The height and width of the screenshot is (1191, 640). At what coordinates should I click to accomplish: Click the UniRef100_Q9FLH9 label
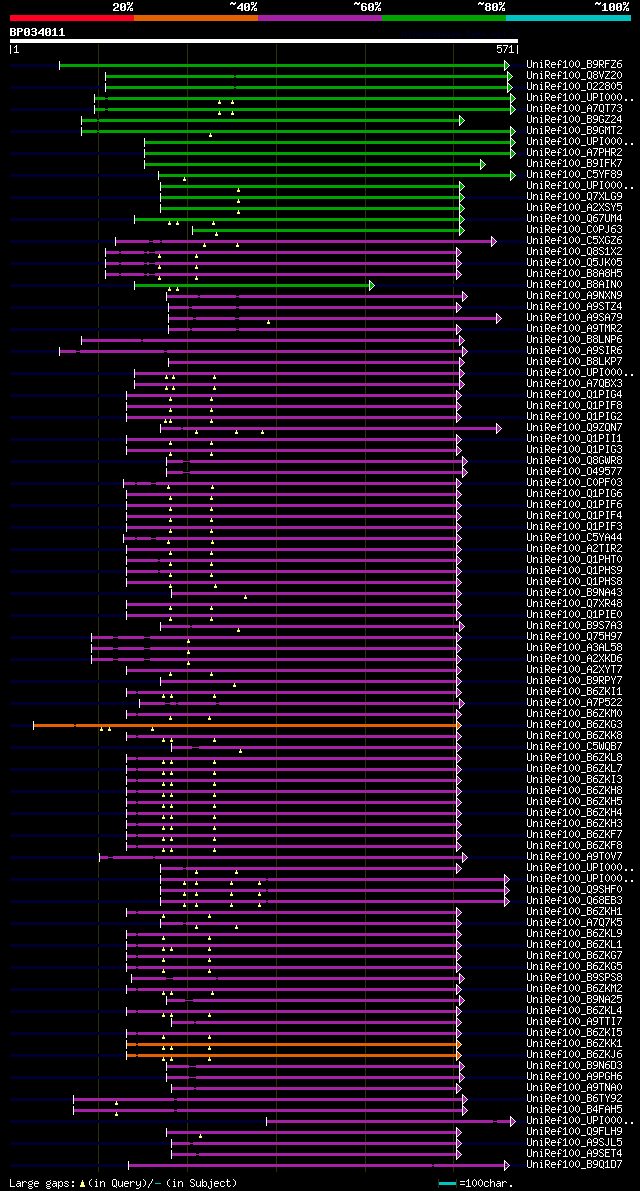click(574, 1133)
